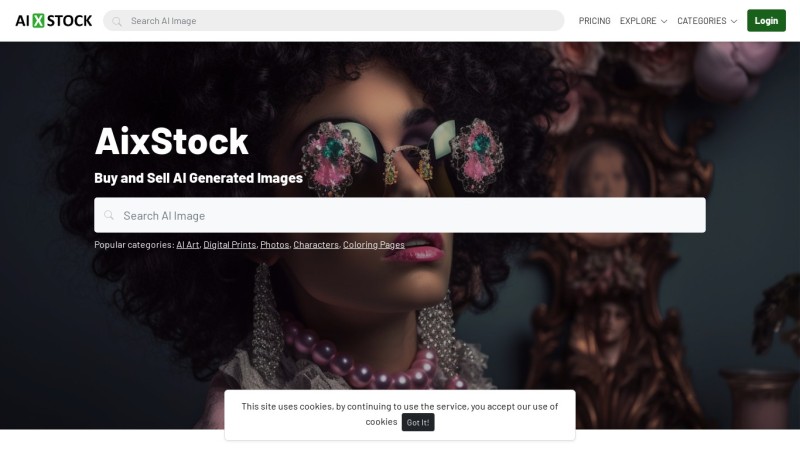Focus the header Search AI Image field
This screenshot has height=450, width=800.
(x=334, y=21)
